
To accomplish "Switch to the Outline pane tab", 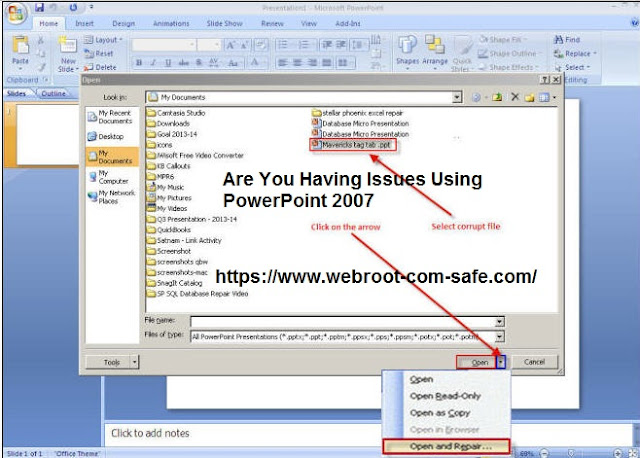I will coord(53,93).
